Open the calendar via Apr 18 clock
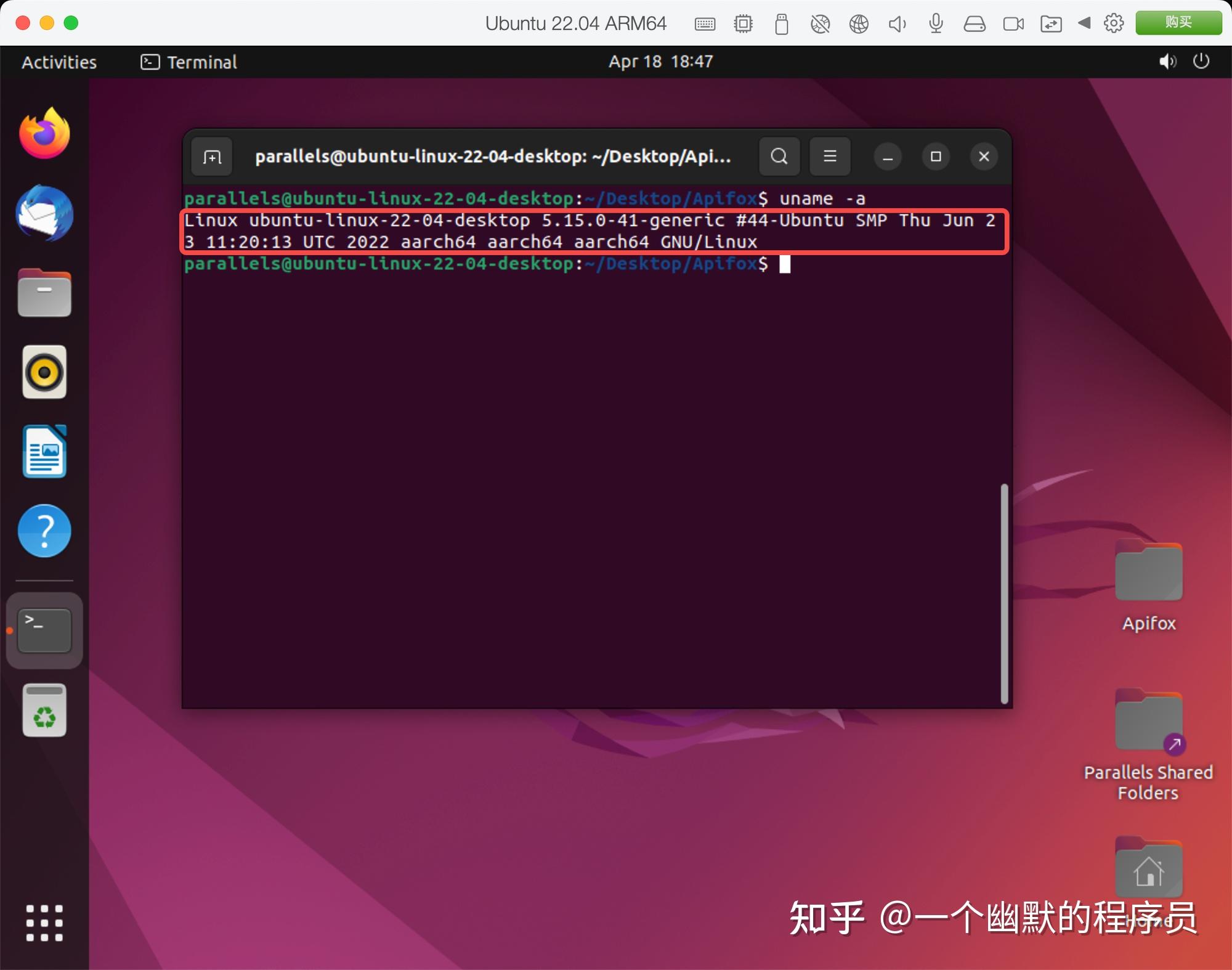The width and height of the screenshot is (1232, 970). pyautogui.click(x=659, y=62)
